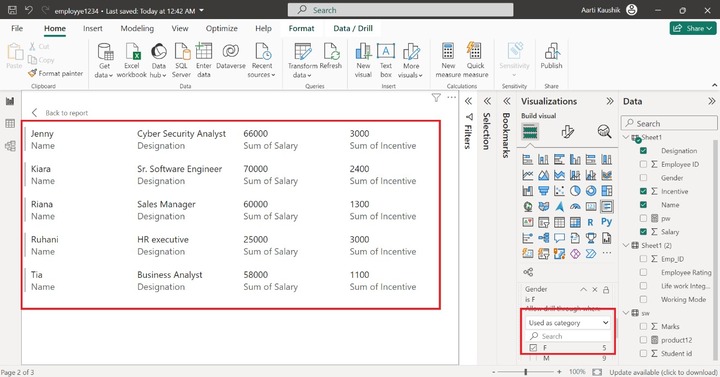Viewport: 720px width, 377px height.
Task: Open the Used as category dropdown
Action: pos(568,323)
